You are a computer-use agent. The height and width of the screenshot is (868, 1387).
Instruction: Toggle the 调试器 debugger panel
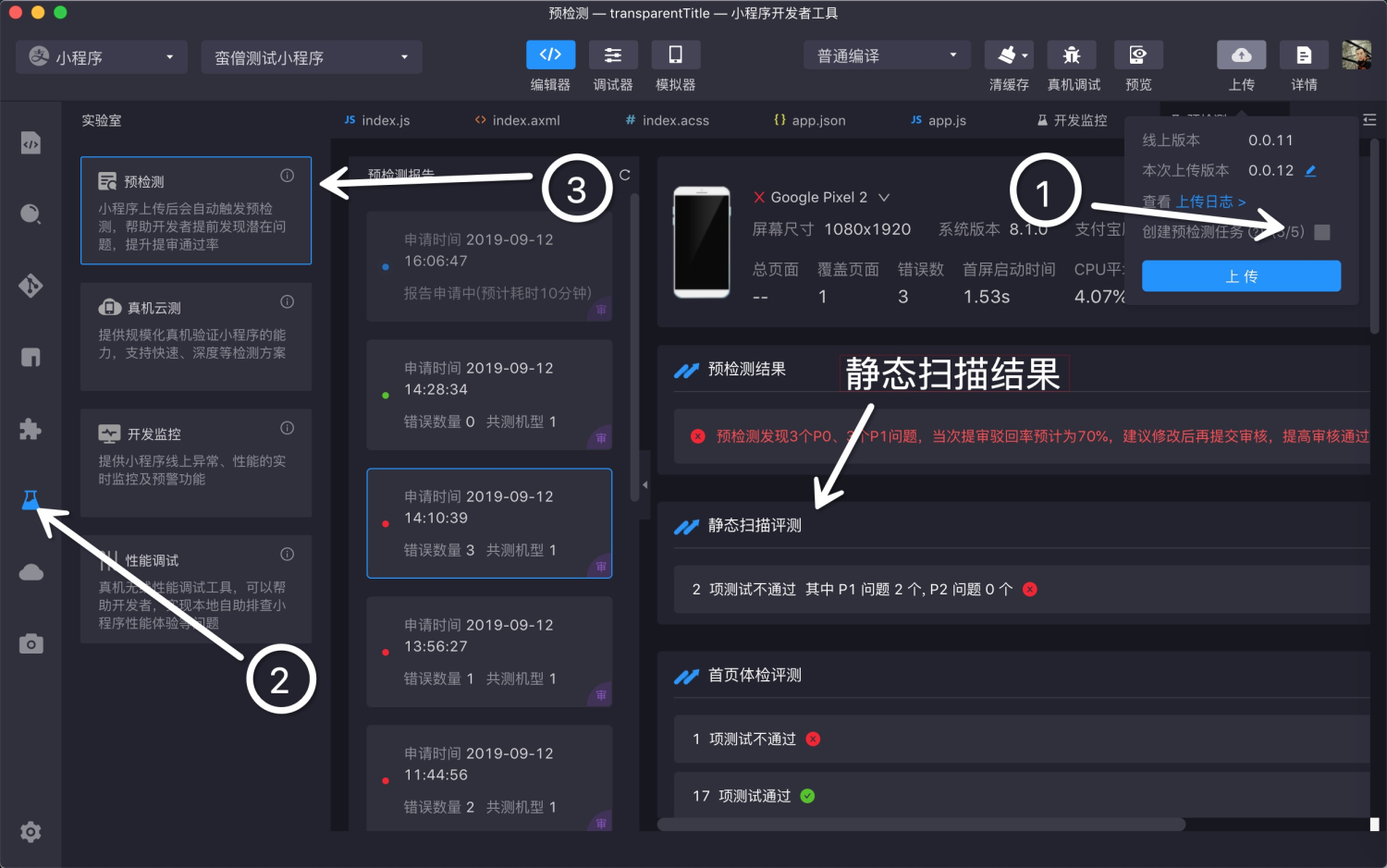coord(613,55)
